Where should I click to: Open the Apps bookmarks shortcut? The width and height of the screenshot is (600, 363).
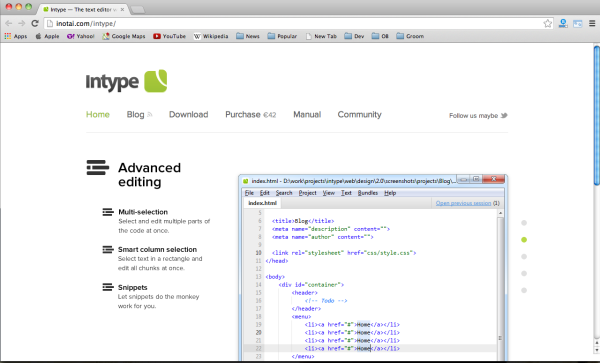tap(16, 36)
